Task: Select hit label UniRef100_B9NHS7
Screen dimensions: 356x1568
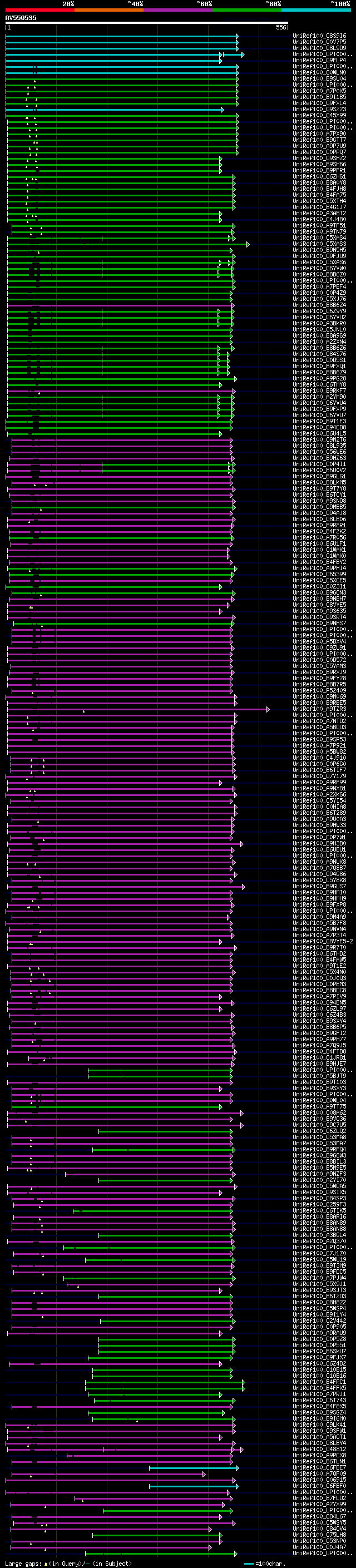Action: coord(319,623)
